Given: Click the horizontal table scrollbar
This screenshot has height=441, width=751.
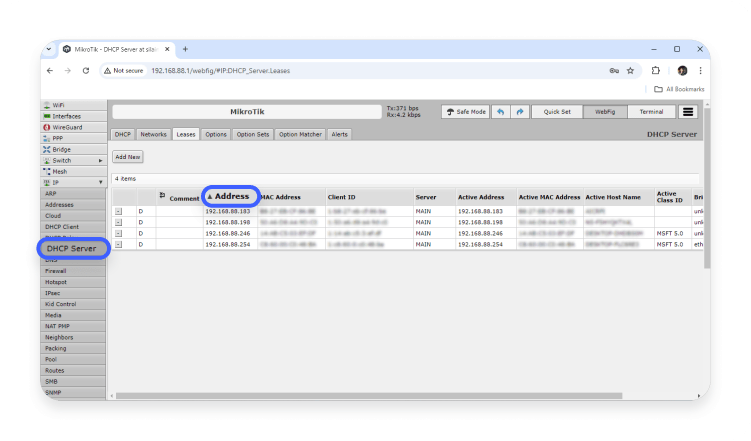Looking at the screenshot, I should pyautogui.click(x=369, y=396).
